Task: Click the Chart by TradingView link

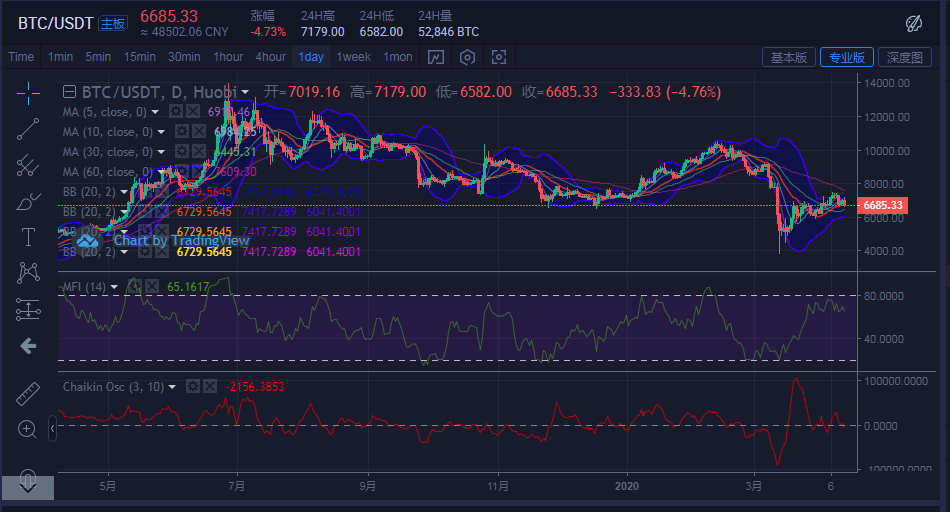Action: (x=182, y=241)
